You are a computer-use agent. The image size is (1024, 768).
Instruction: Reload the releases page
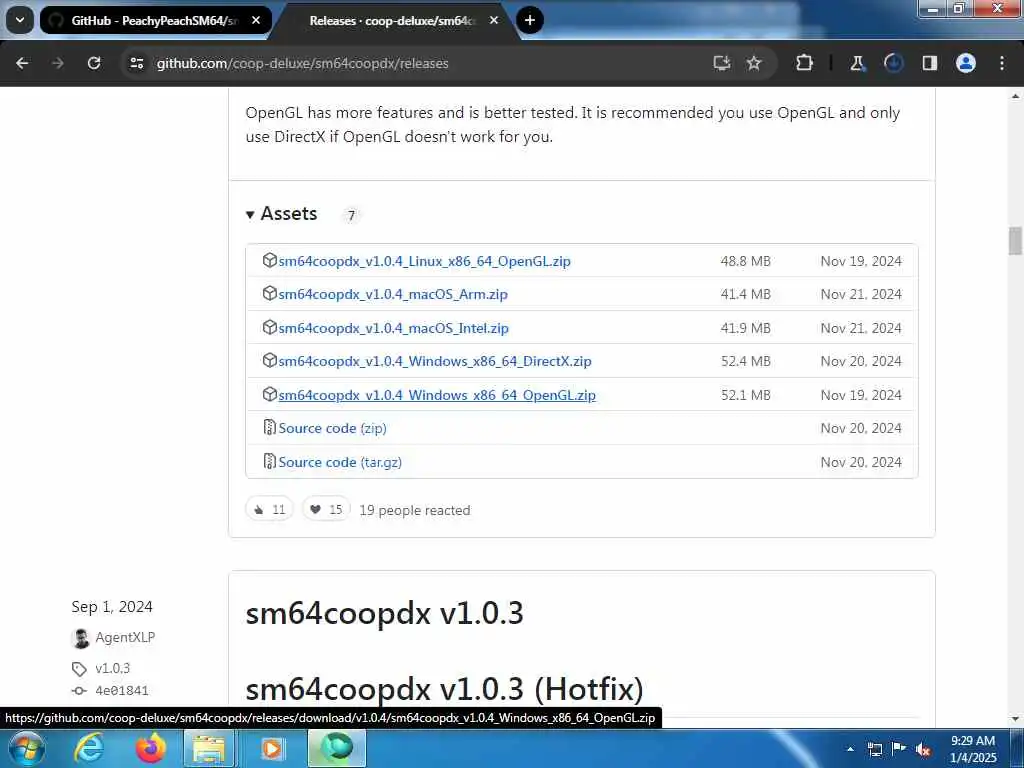(94, 63)
